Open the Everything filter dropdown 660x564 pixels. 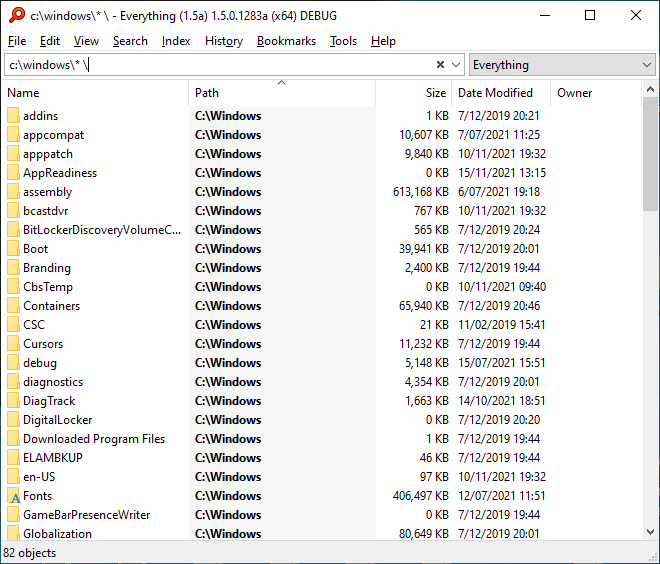pyautogui.click(x=562, y=65)
